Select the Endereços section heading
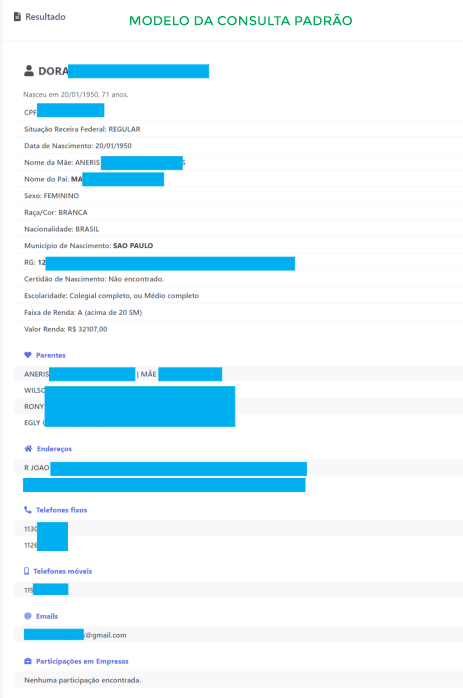 [x=54, y=449]
